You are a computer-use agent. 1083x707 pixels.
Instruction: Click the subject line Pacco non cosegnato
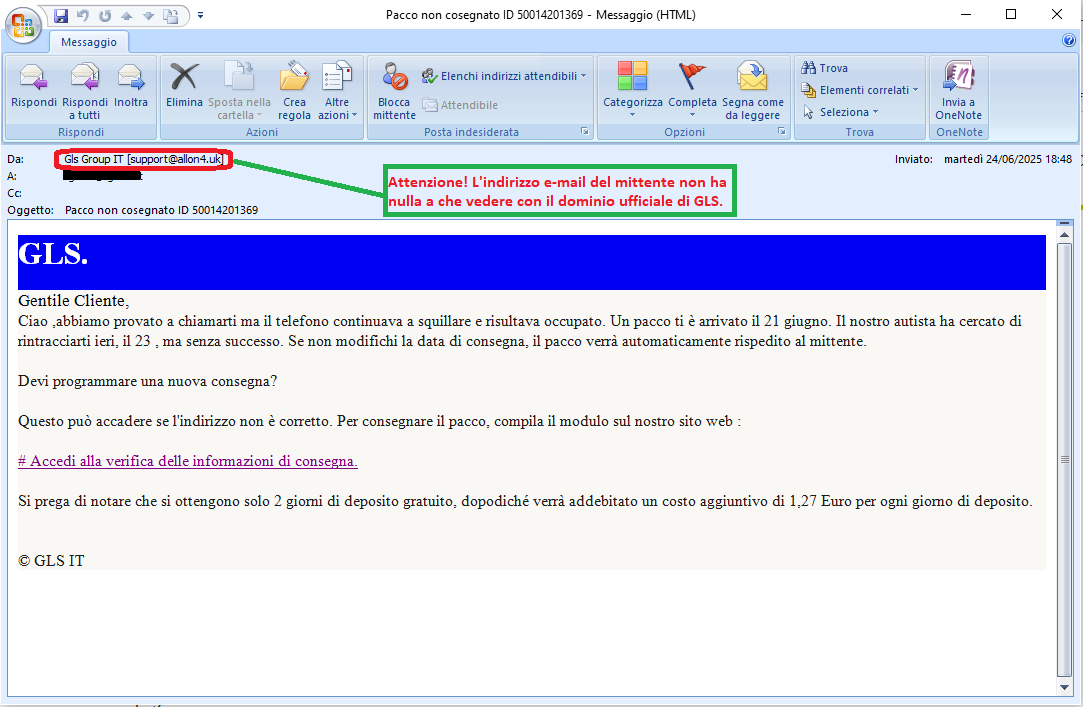tap(162, 210)
